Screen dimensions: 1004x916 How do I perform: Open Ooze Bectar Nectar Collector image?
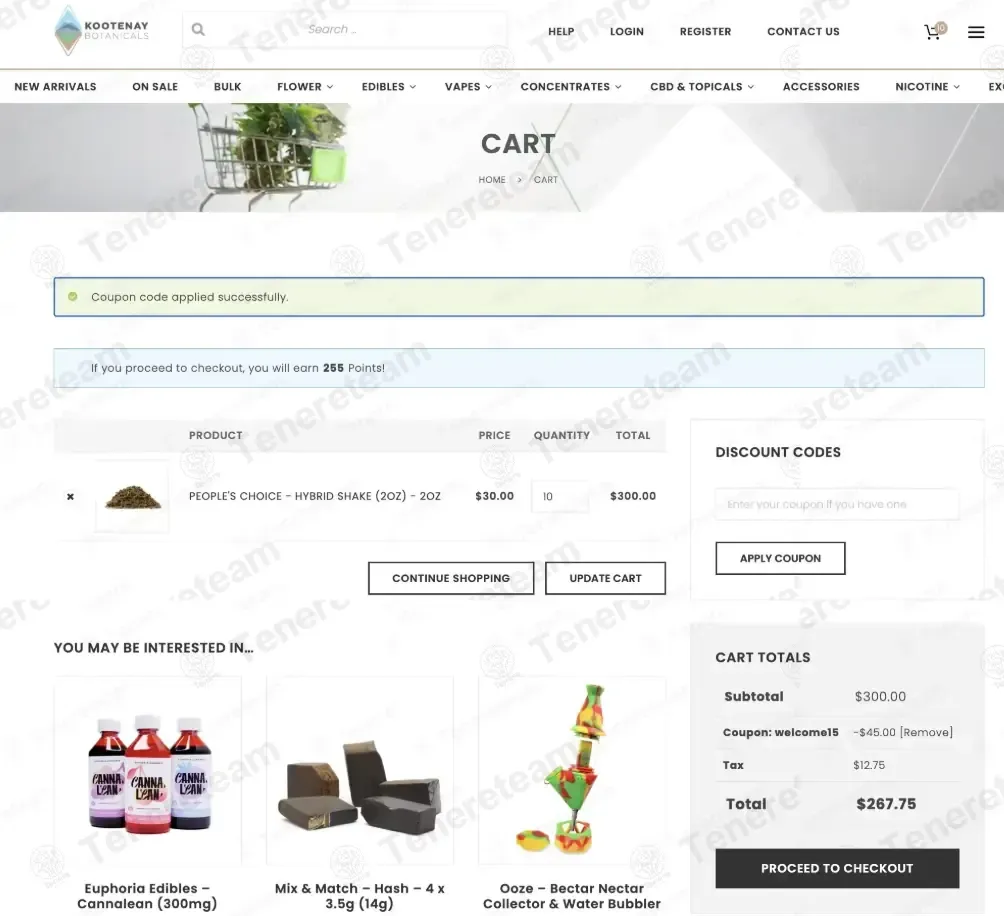[572, 771]
